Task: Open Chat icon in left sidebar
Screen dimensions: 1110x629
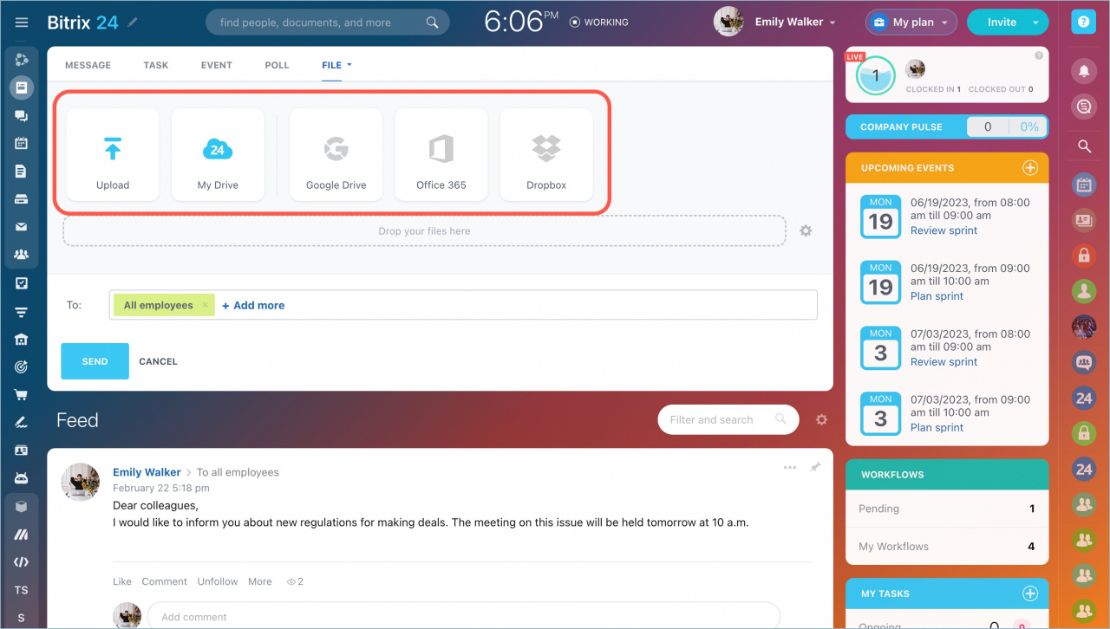Action: point(21,115)
